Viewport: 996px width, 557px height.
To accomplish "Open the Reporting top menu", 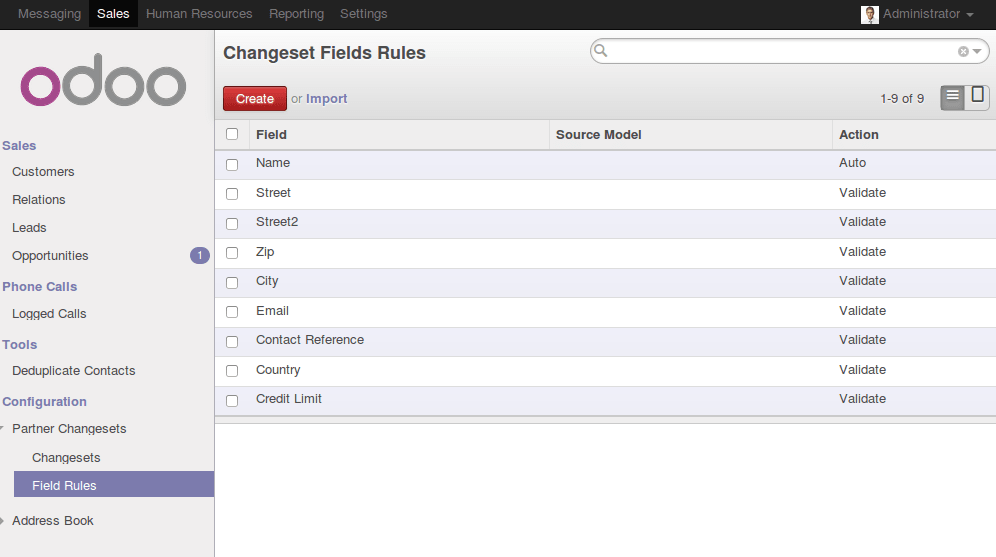I will 296,14.
